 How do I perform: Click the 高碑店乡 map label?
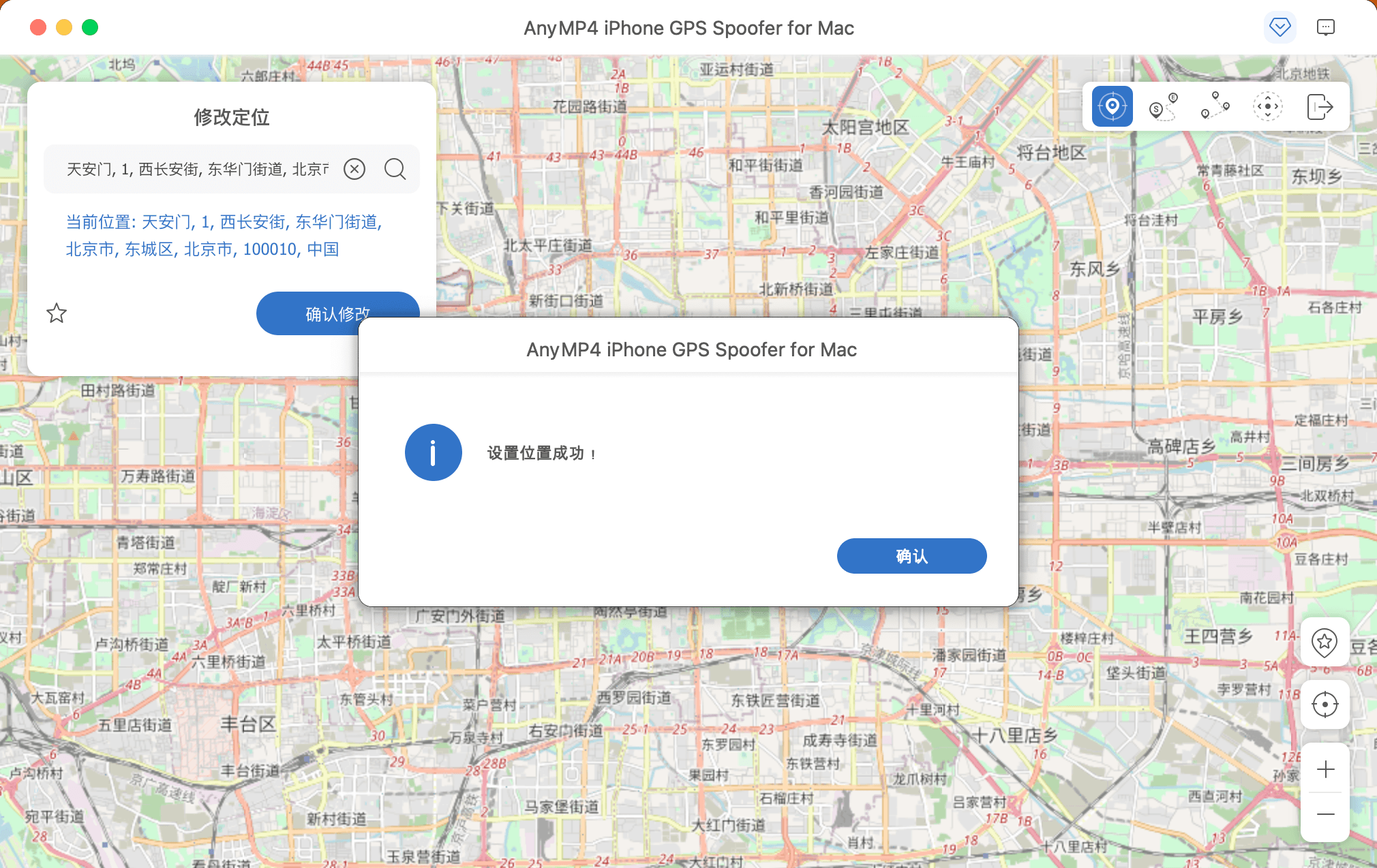pos(1181,446)
